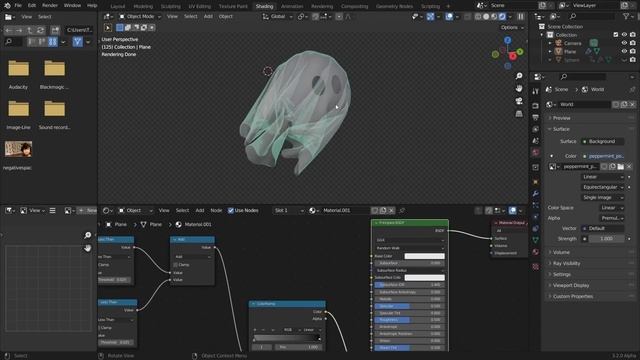This screenshot has width=640, height=360.
Task: Switch viewport to solid shading mode
Action: (x=486, y=17)
